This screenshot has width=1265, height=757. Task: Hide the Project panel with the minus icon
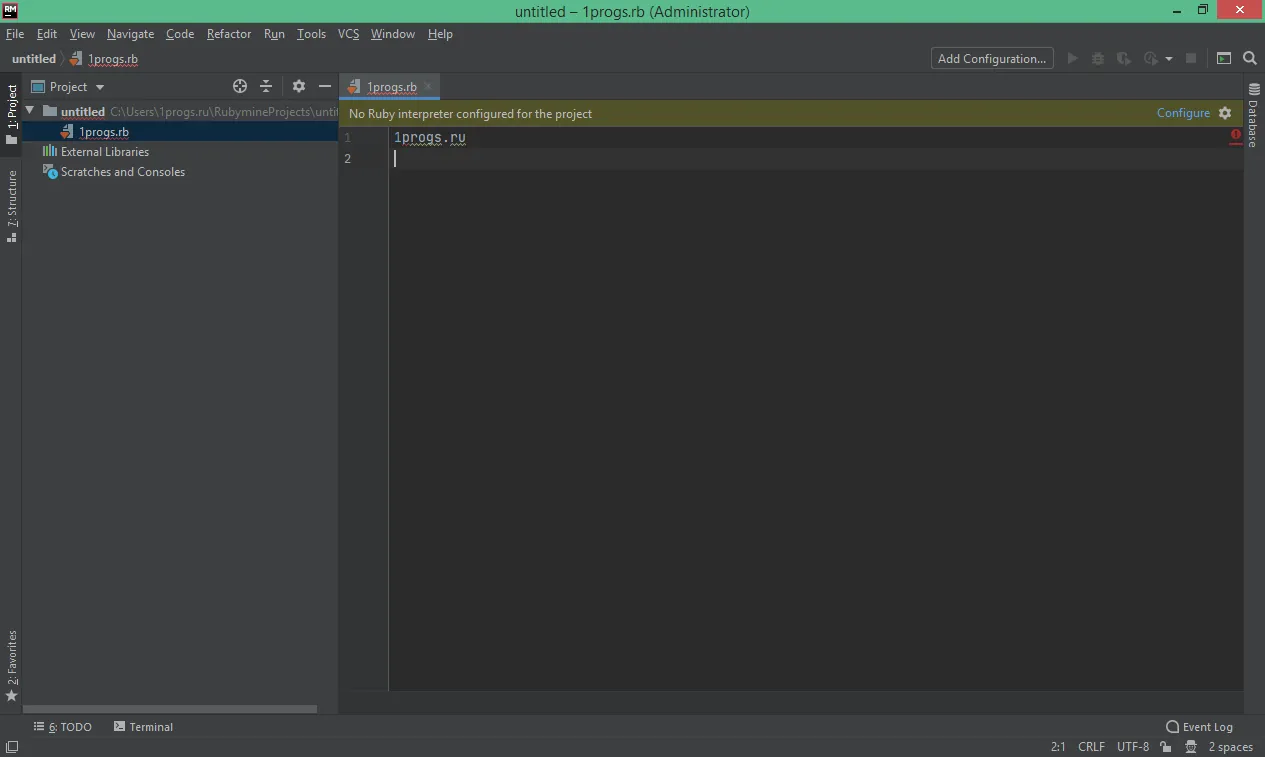coord(325,87)
